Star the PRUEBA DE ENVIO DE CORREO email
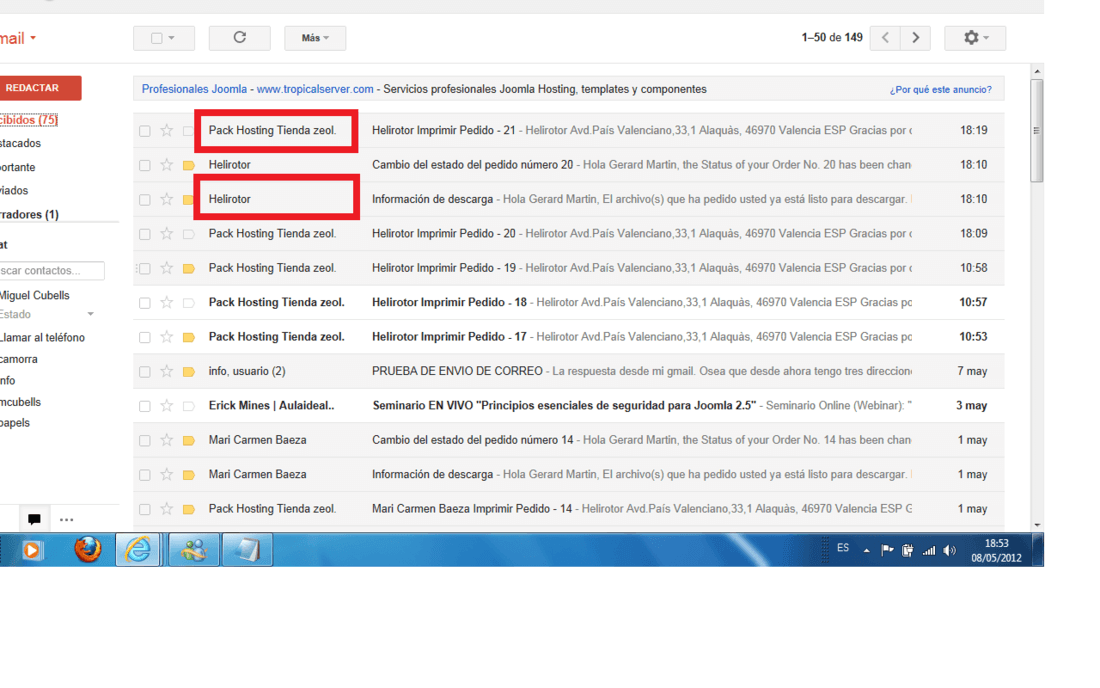The height and width of the screenshot is (688, 1100). pos(166,371)
